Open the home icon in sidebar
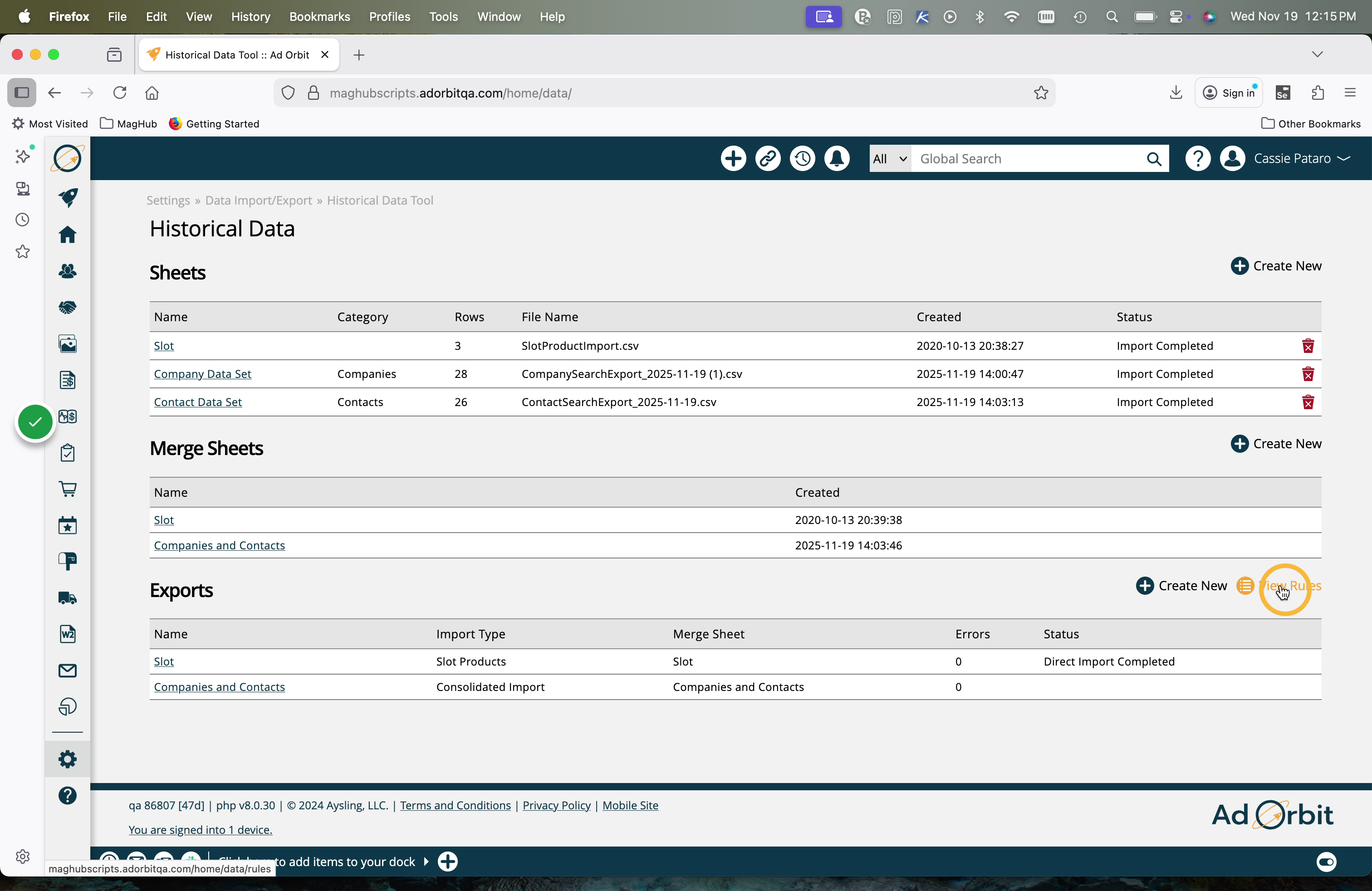 tap(68, 235)
